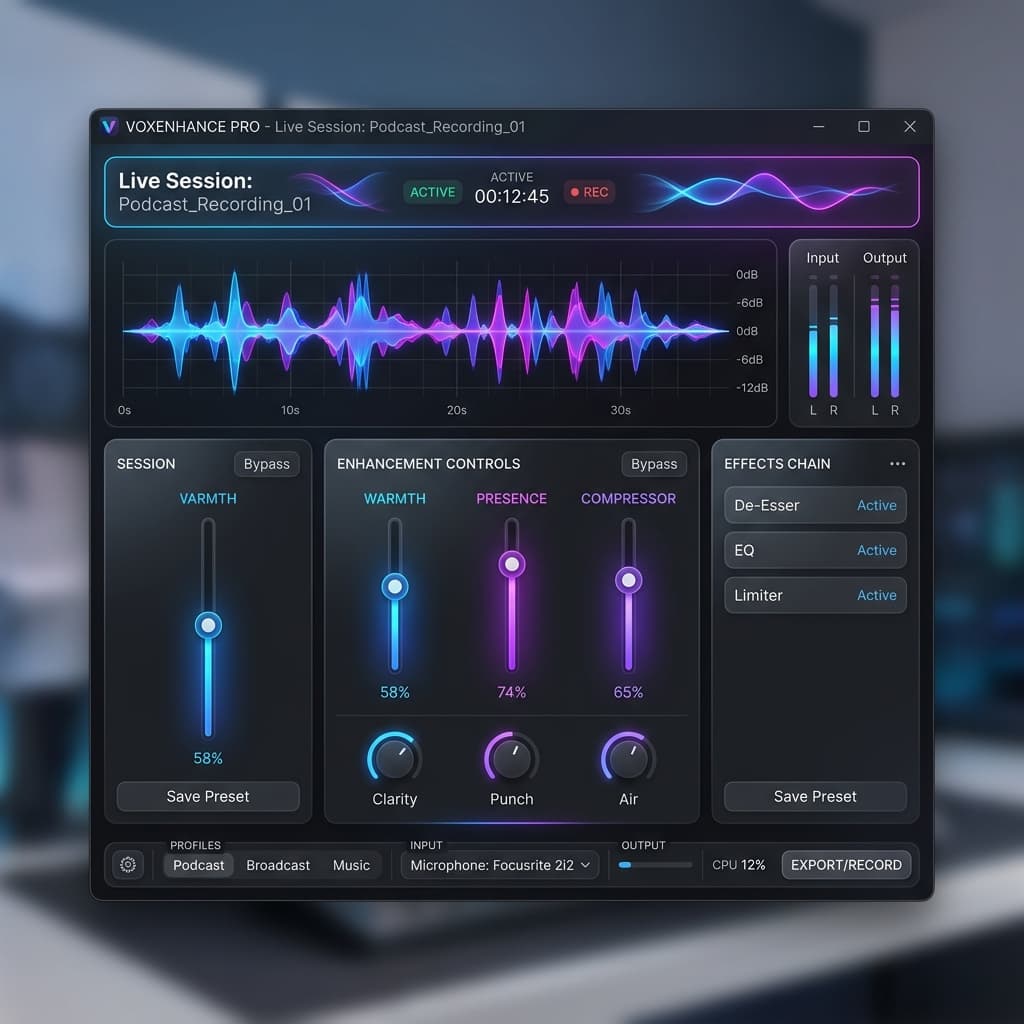This screenshot has height=1024, width=1024.
Task: Click the Input R level meter
Action: (x=833, y=336)
